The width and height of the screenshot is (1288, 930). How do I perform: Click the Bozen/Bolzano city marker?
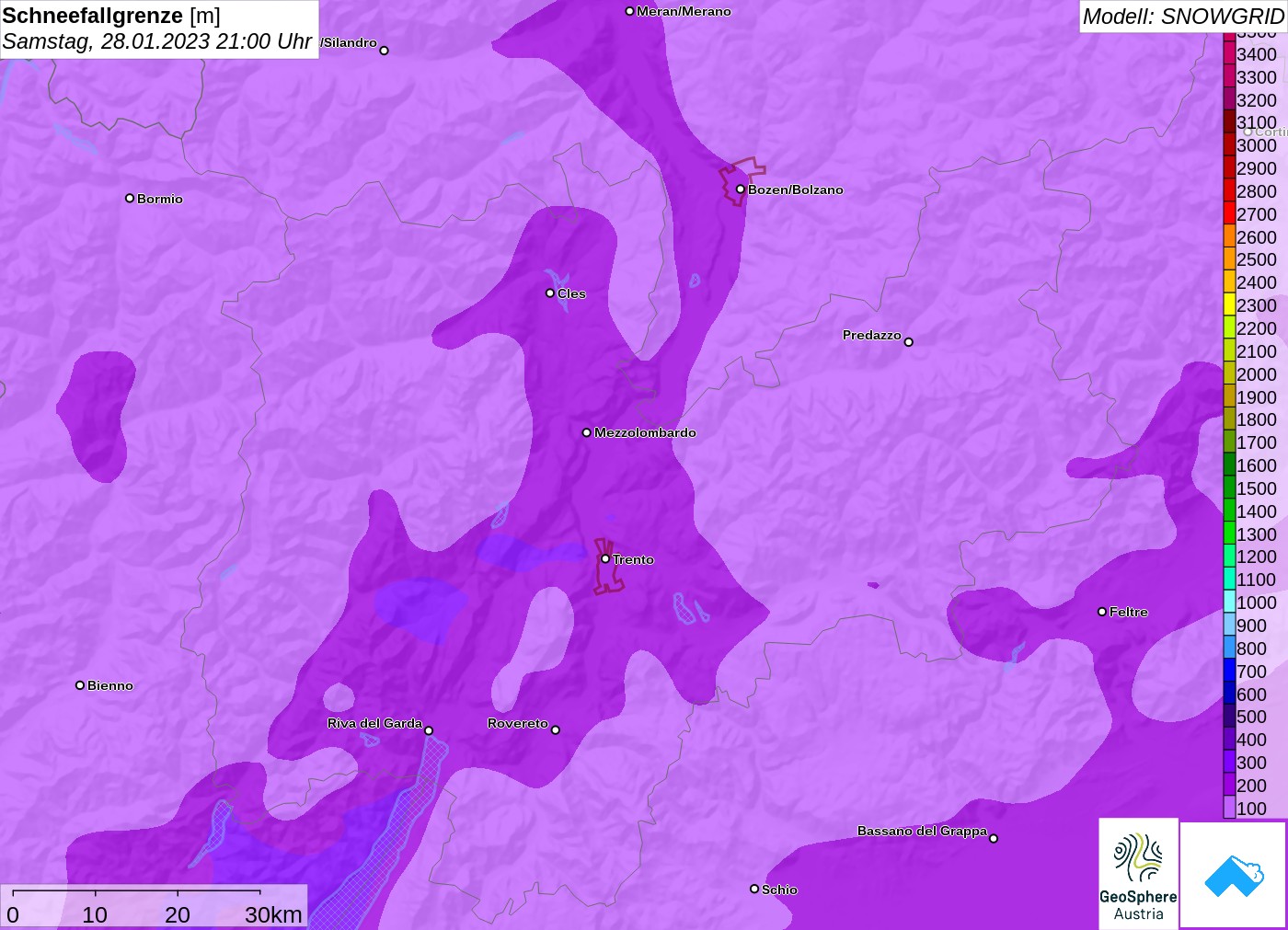(740, 189)
